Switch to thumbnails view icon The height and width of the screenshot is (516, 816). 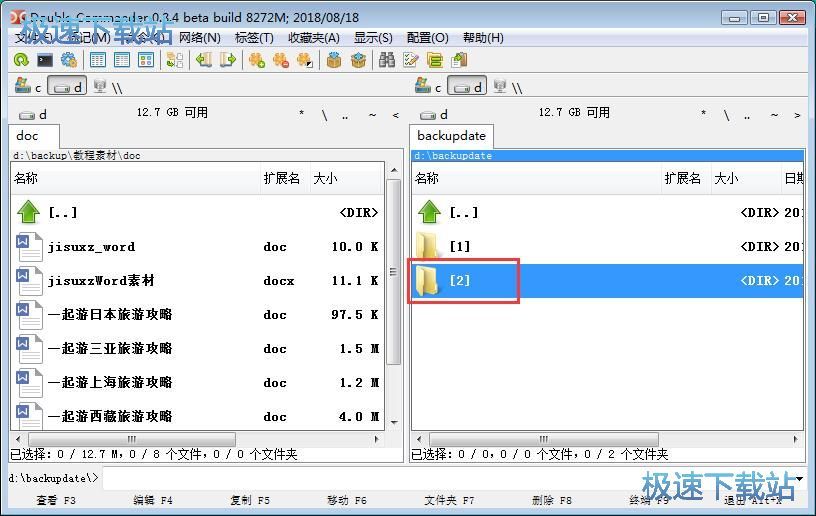146,60
